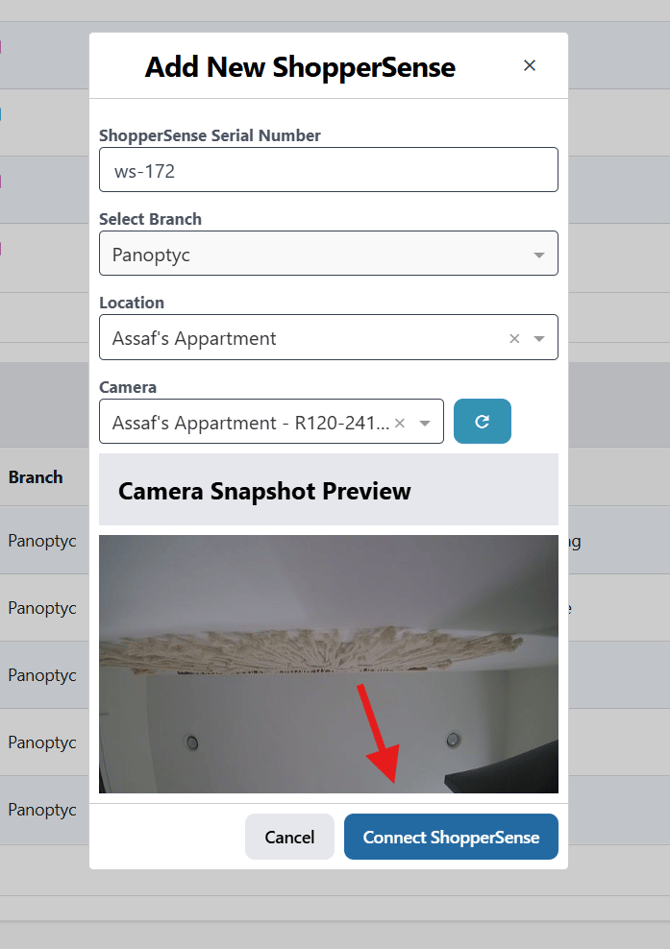Click the camera snapshot preview image
The width and height of the screenshot is (670, 949).
click(328, 663)
